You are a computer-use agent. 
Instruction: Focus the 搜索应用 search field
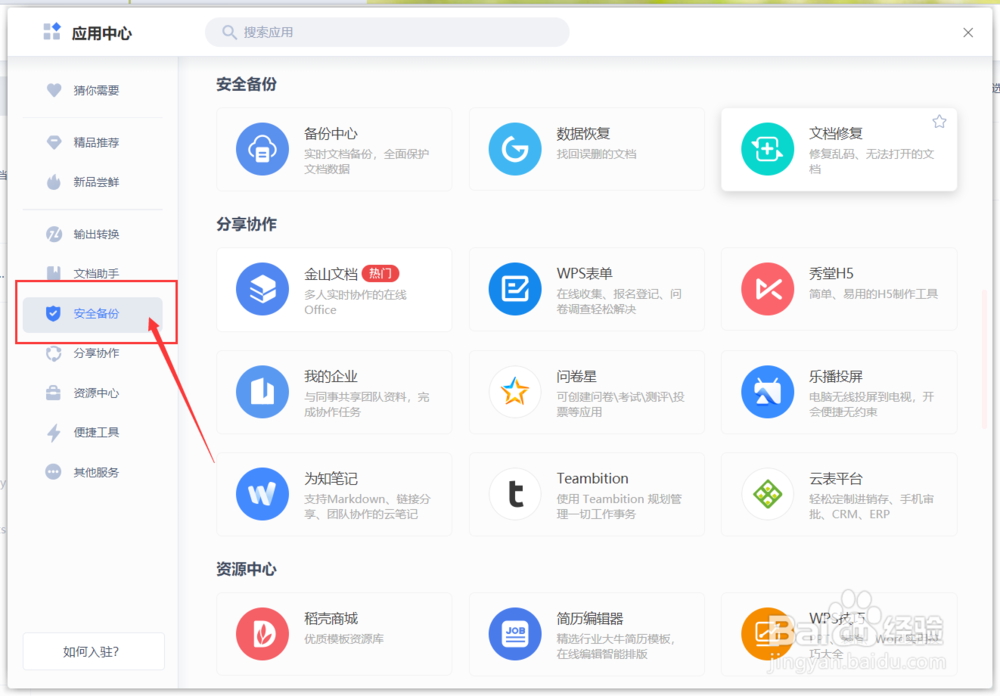click(x=387, y=32)
